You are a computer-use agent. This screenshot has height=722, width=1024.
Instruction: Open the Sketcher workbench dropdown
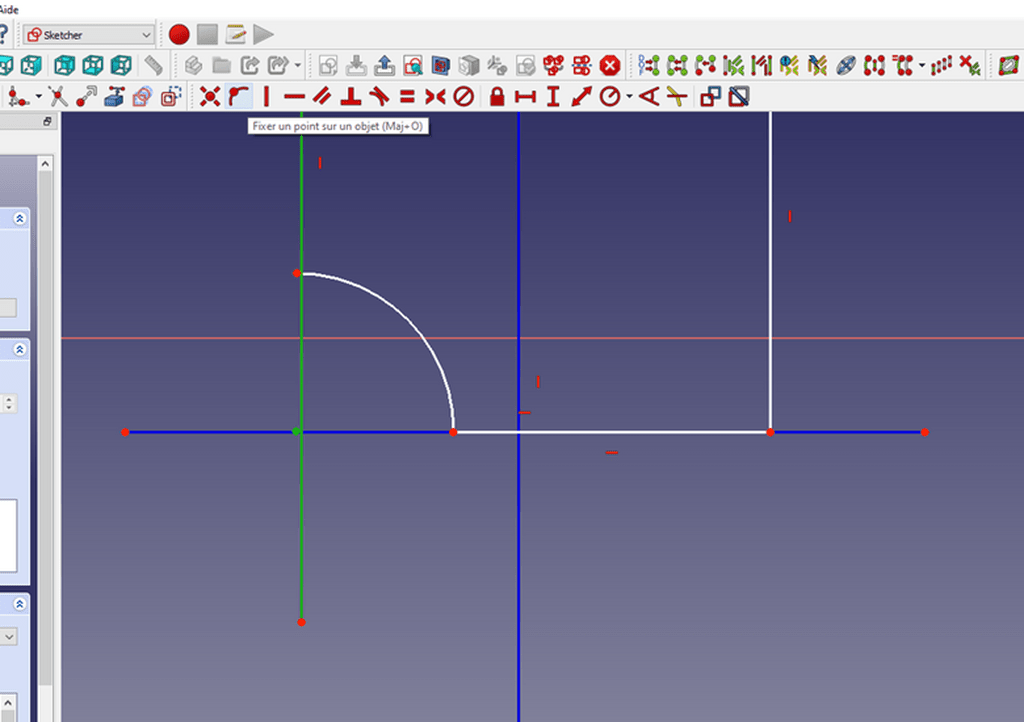coord(90,35)
